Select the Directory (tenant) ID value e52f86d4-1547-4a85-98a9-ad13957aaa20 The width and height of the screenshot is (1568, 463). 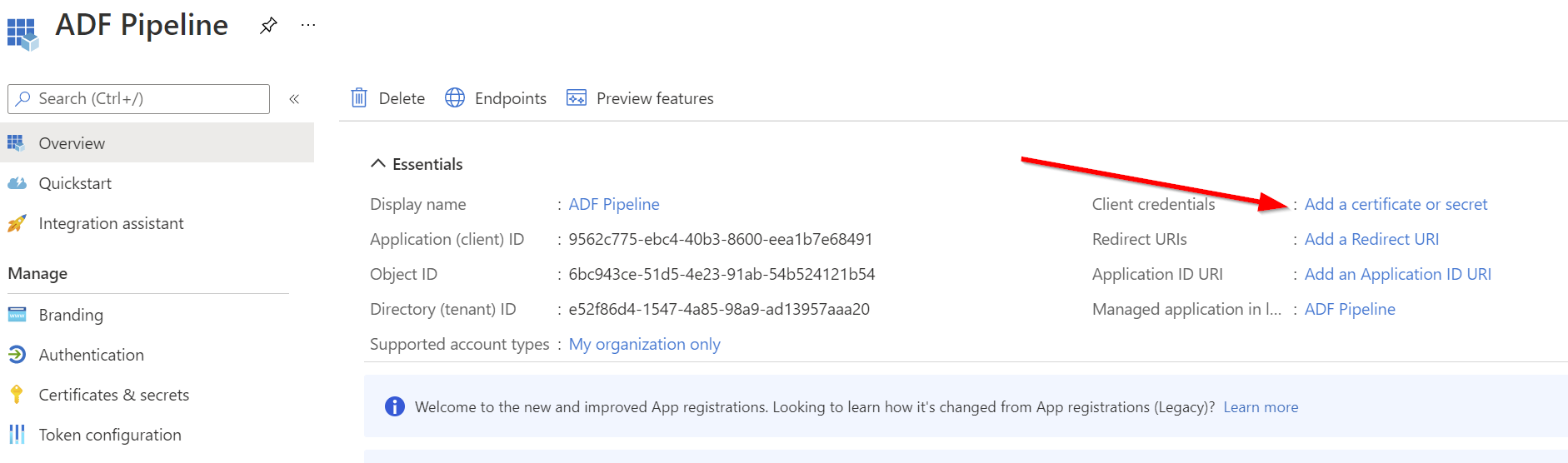(x=719, y=309)
